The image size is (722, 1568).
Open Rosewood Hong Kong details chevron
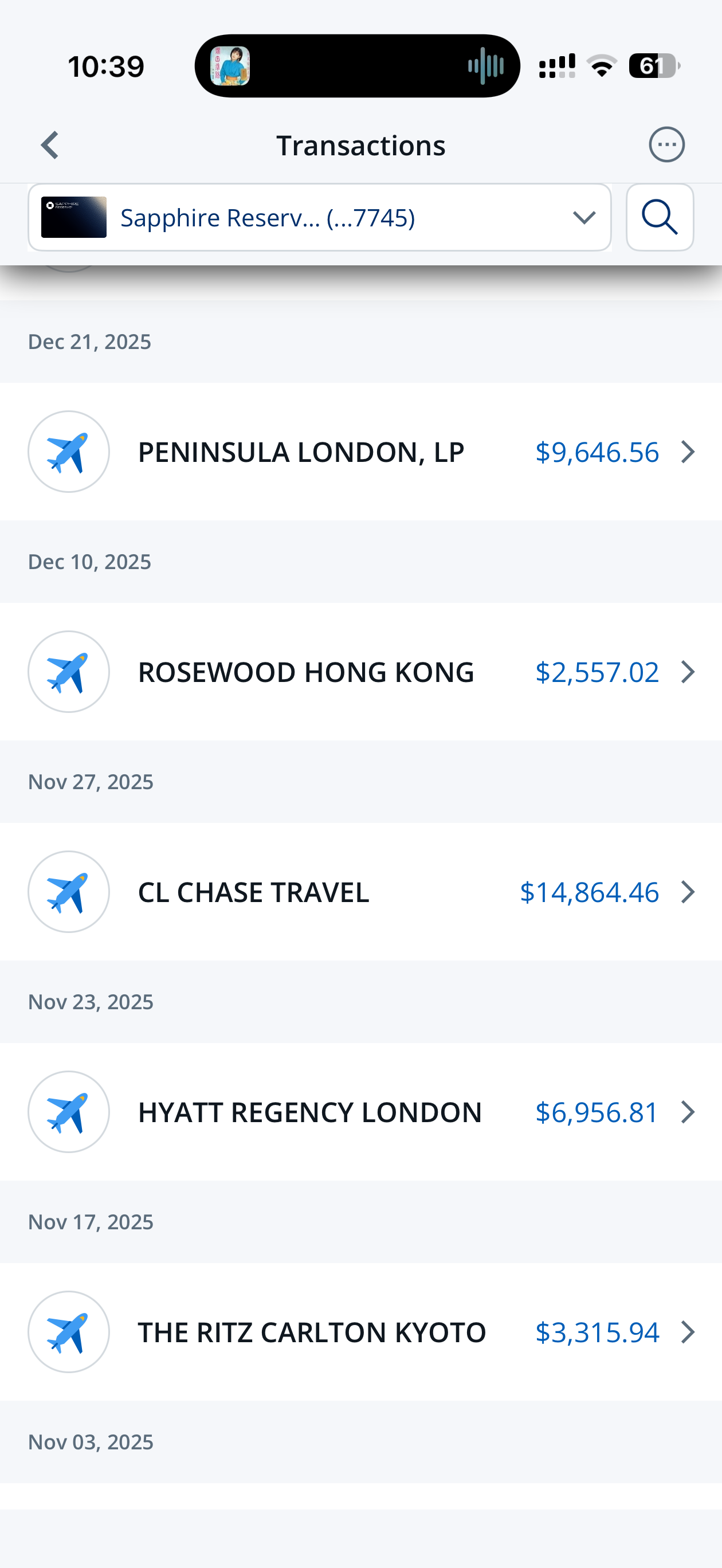point(688,672)
